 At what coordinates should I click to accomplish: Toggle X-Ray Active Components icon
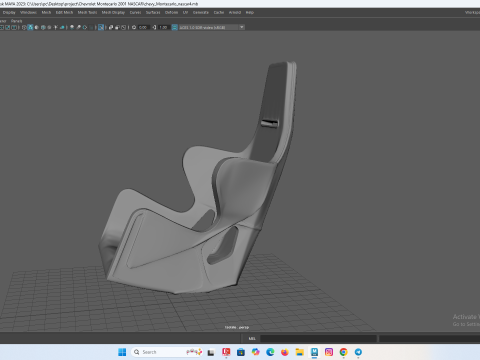117,27
